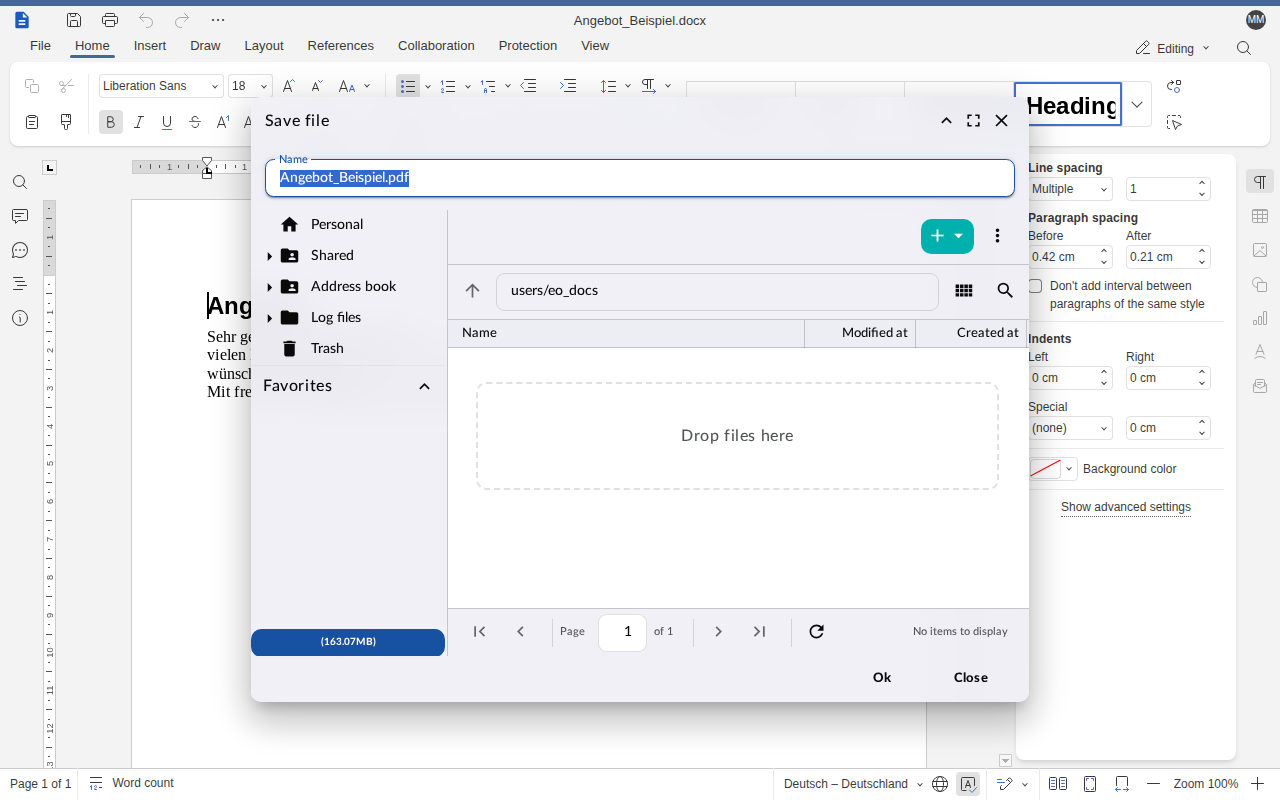Open the Editing mode dropdown
Image resolution: width=1280 pixels, height=800 pixels.
tap(1173, 48)
